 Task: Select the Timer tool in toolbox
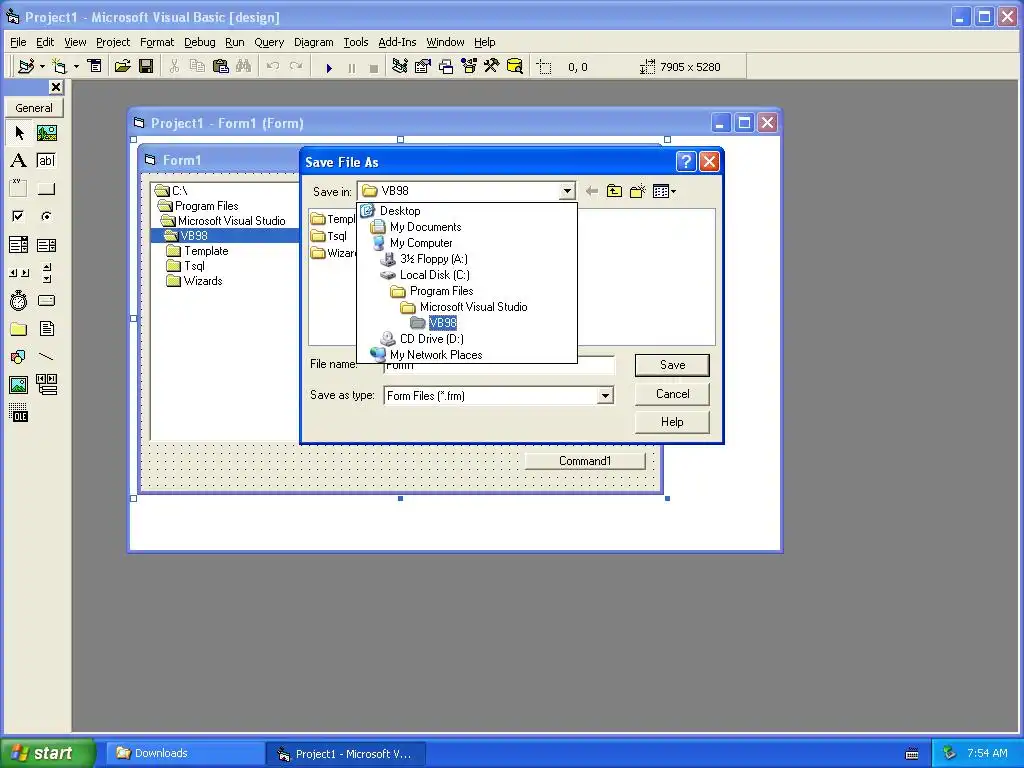click(x=19, y=300)
